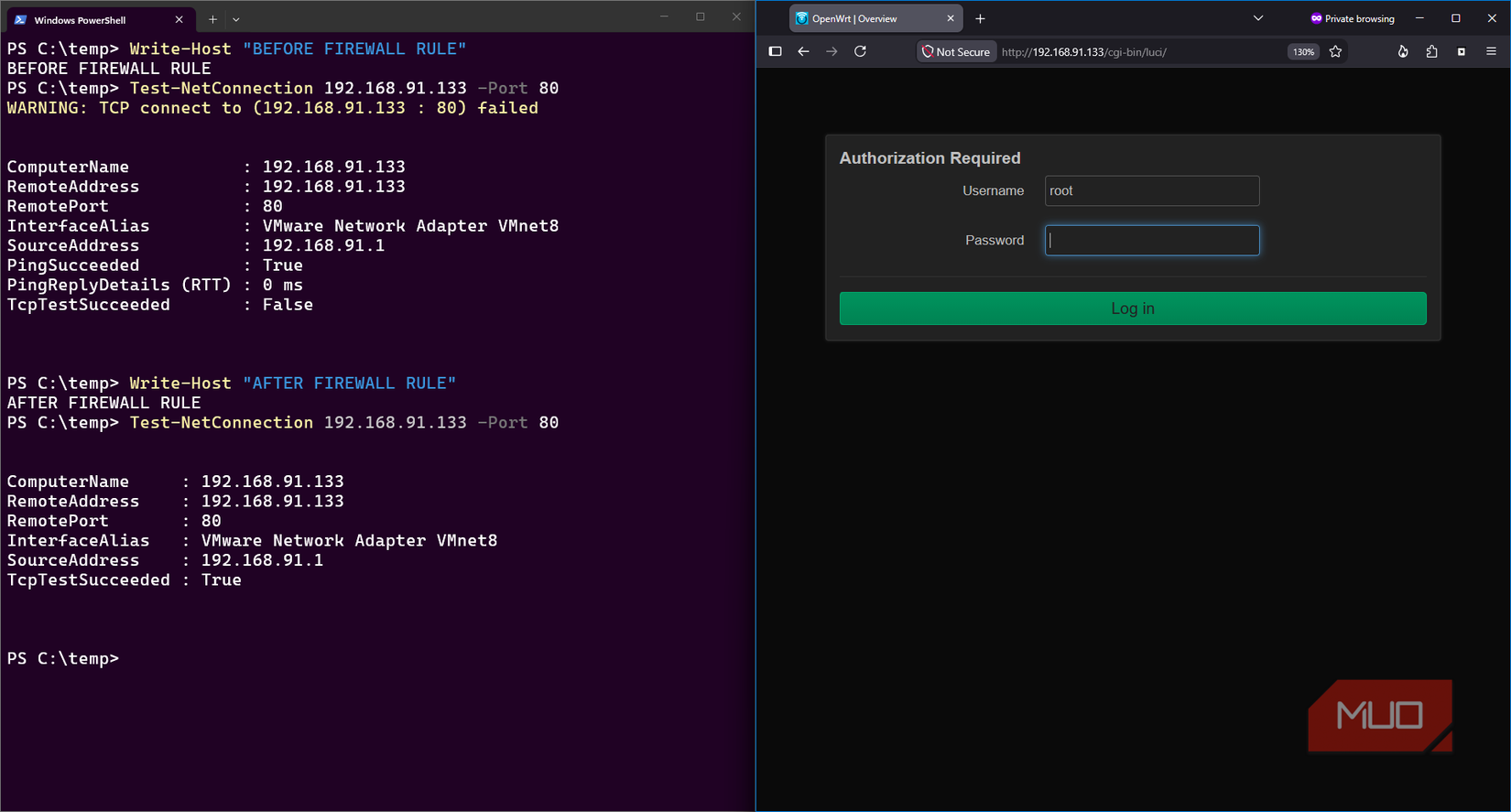Add a new terminal tab
This screenshot has height=812, width=1511.
click(x=212, y=19)
